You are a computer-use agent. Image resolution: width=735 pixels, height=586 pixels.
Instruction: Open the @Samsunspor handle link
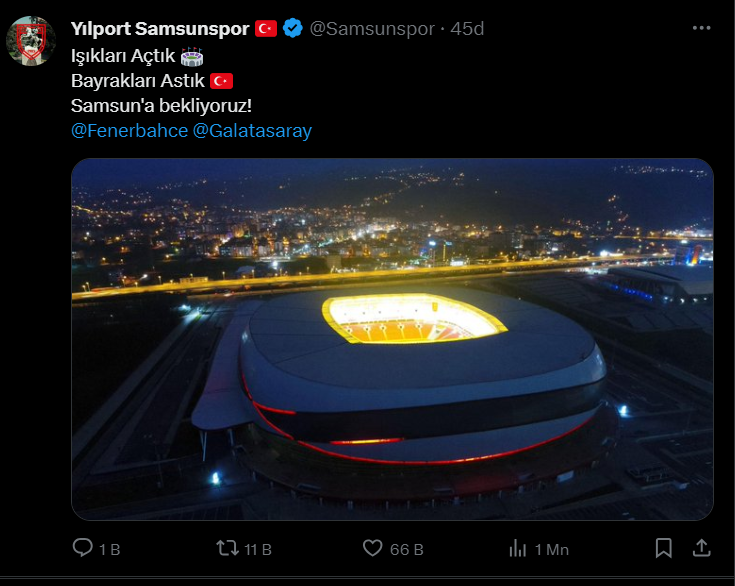[x=372, y=29]
